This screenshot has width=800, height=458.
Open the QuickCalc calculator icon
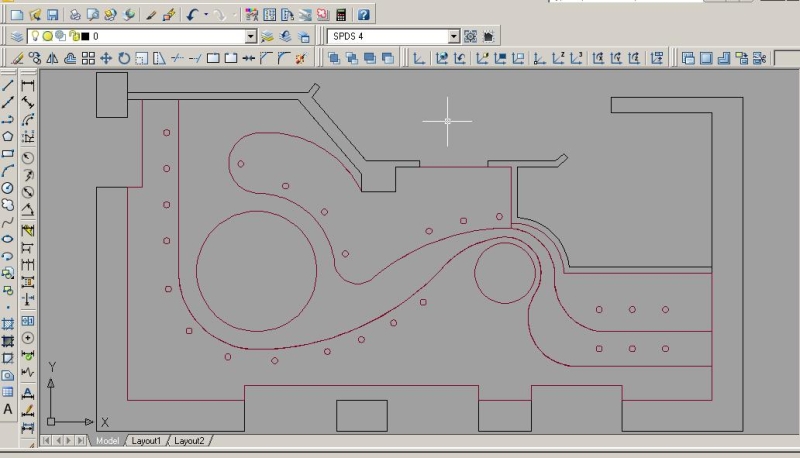[x=342, y=15]
